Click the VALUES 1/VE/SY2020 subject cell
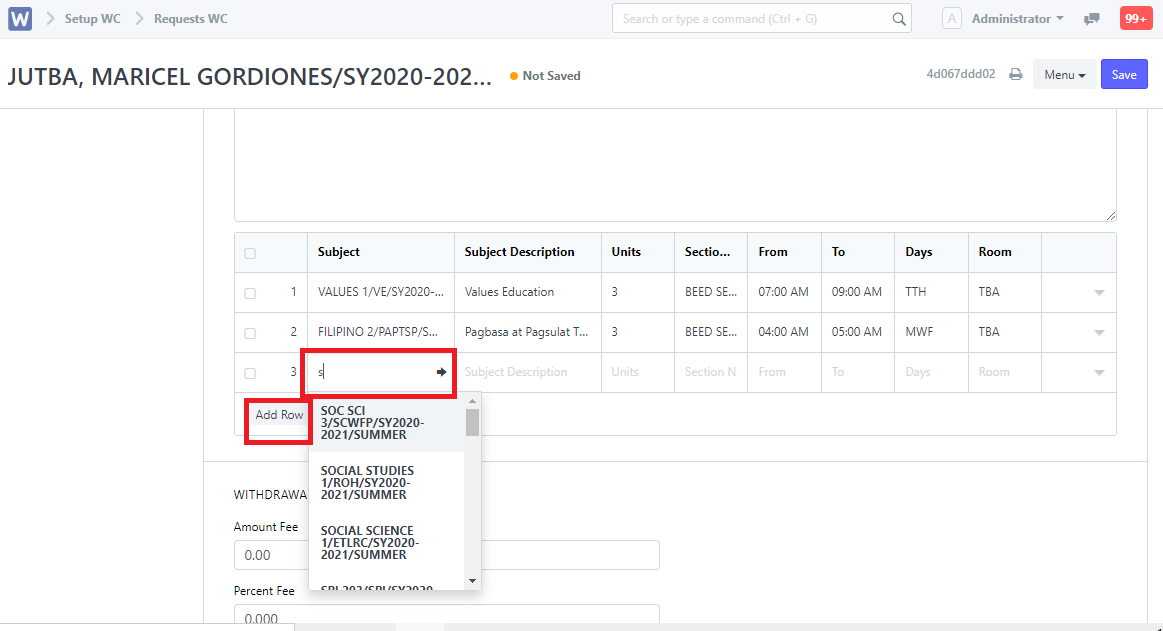This screenshot has height=631, width=1163. pos(380,292)
